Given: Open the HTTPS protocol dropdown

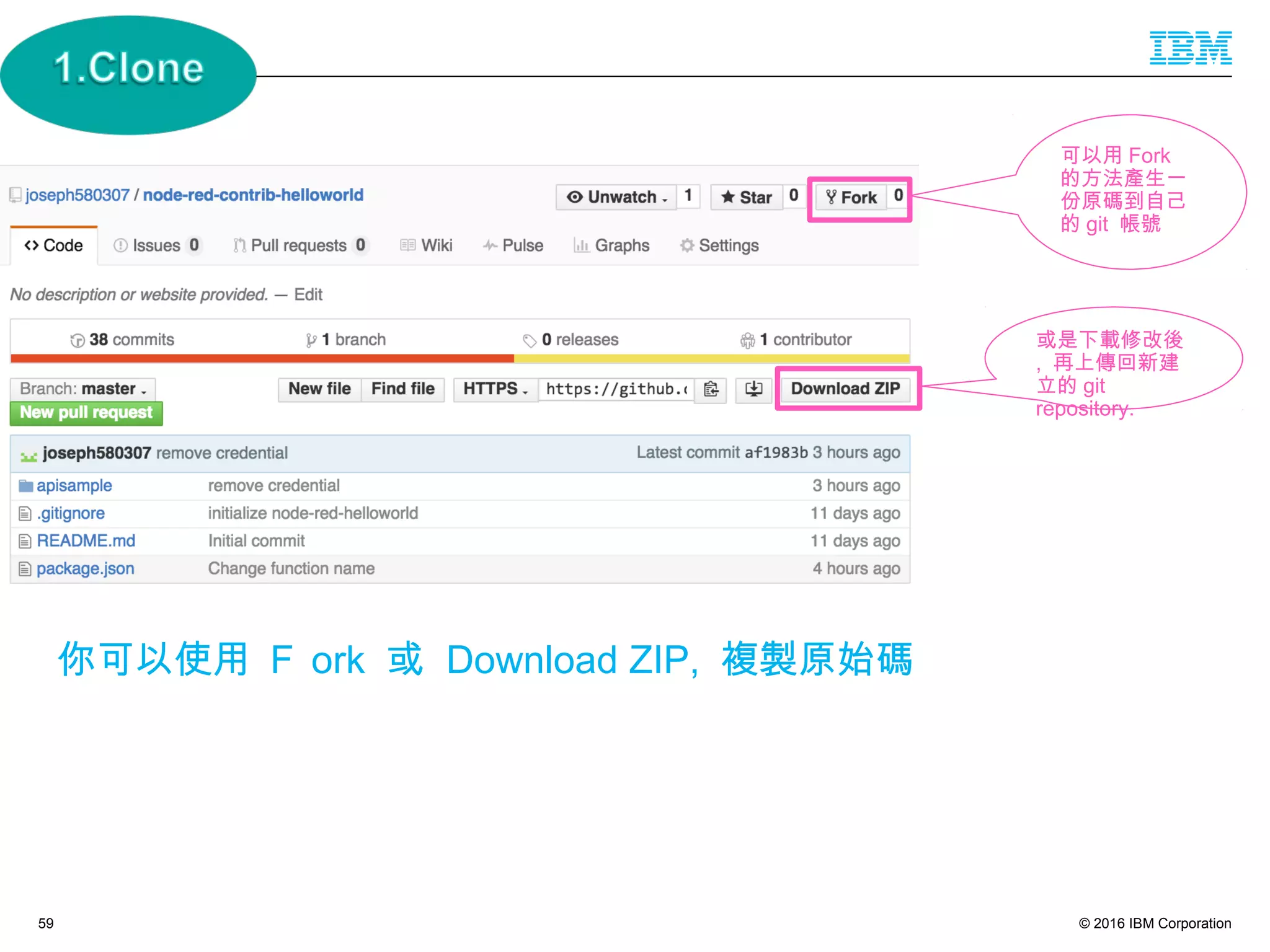Looking at the screenshot, I should point(495,389).
